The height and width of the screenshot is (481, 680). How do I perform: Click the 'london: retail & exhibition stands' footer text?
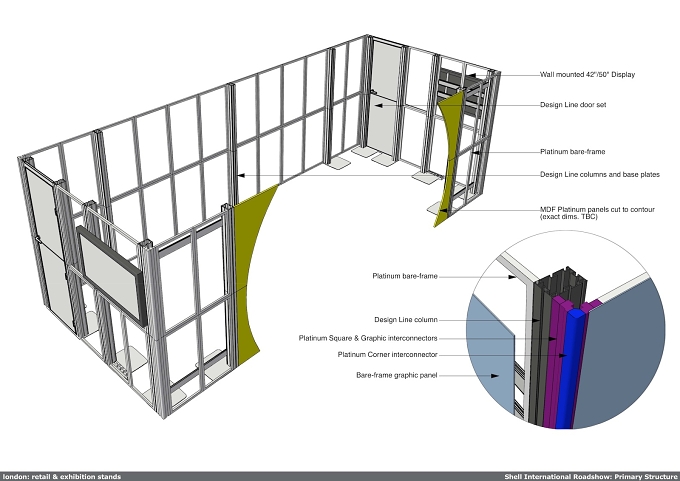[62, 477]
